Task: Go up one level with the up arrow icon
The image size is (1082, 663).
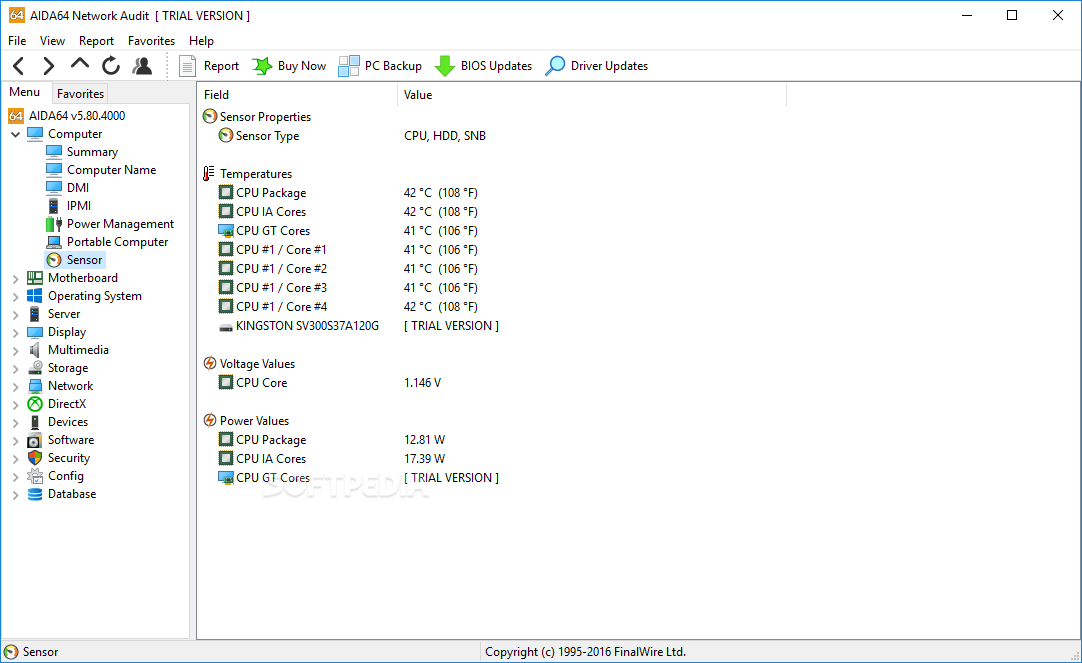Action: point(80,65)
